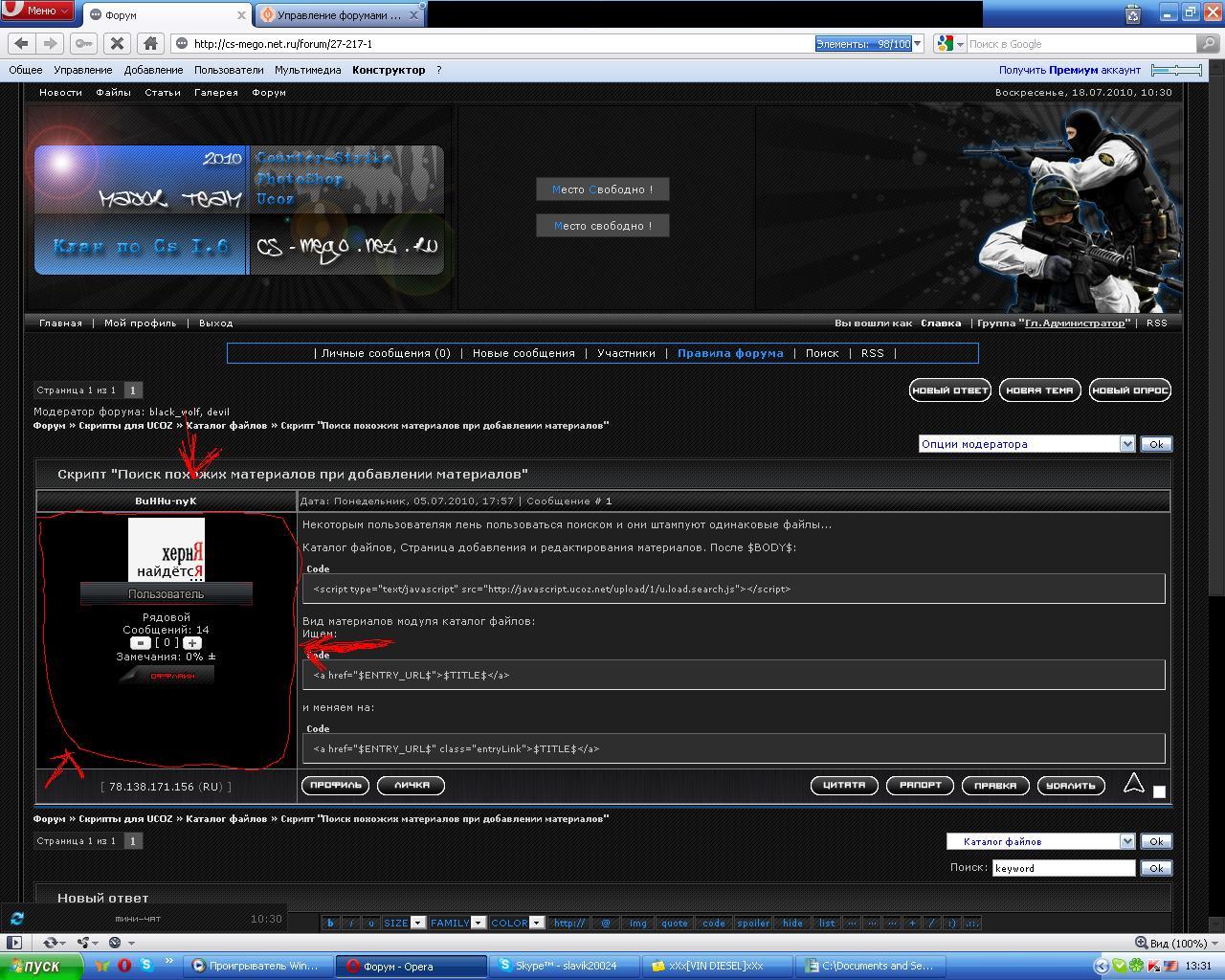Open the Мультимедиа admin menu
Image resolution: width=1225 pixels, height=980 pixels.
point(307,70)
